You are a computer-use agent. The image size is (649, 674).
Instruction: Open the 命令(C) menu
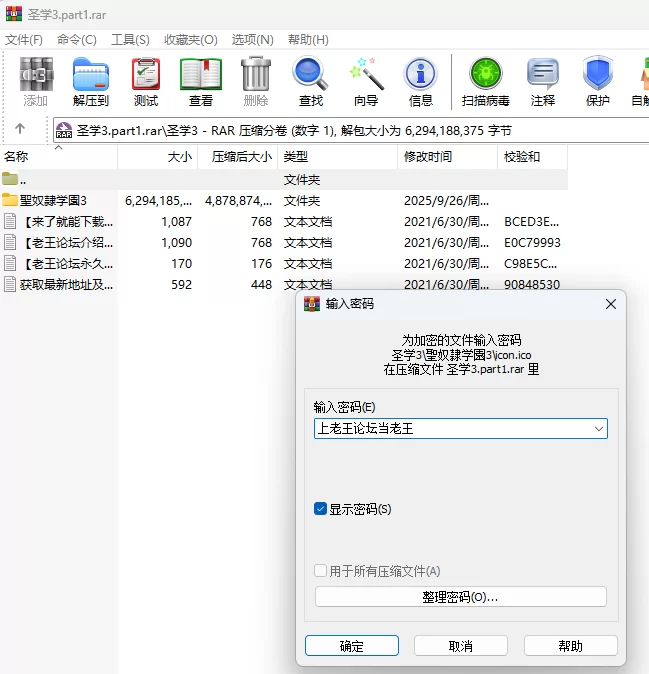[77, 40]
